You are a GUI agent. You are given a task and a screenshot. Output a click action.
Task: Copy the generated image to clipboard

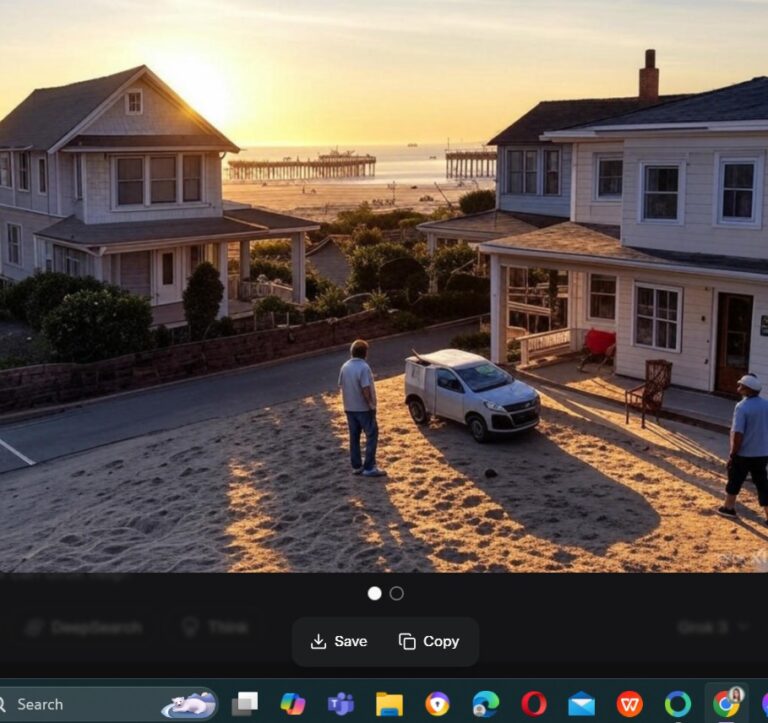[429, 642]
